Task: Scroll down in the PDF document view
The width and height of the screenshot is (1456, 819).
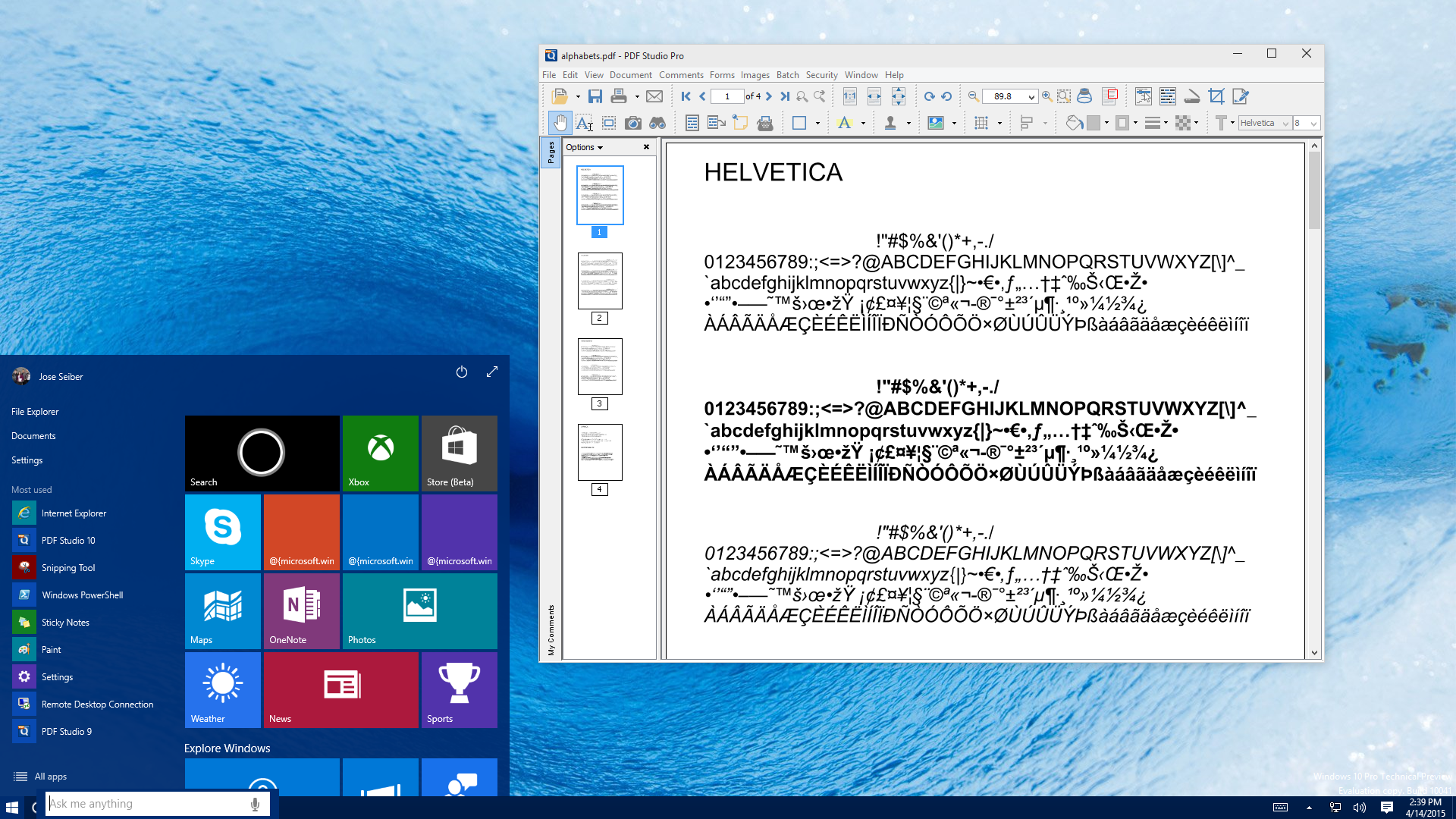Action: pos(1314,652)
